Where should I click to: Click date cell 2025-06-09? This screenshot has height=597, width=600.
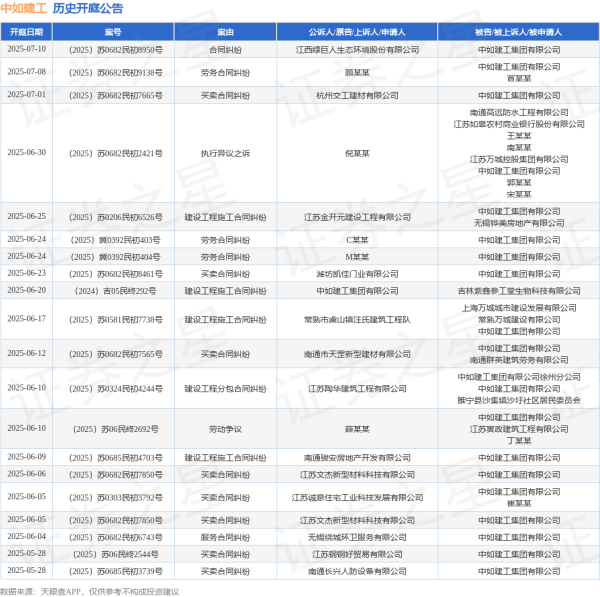tap(26, 457)
